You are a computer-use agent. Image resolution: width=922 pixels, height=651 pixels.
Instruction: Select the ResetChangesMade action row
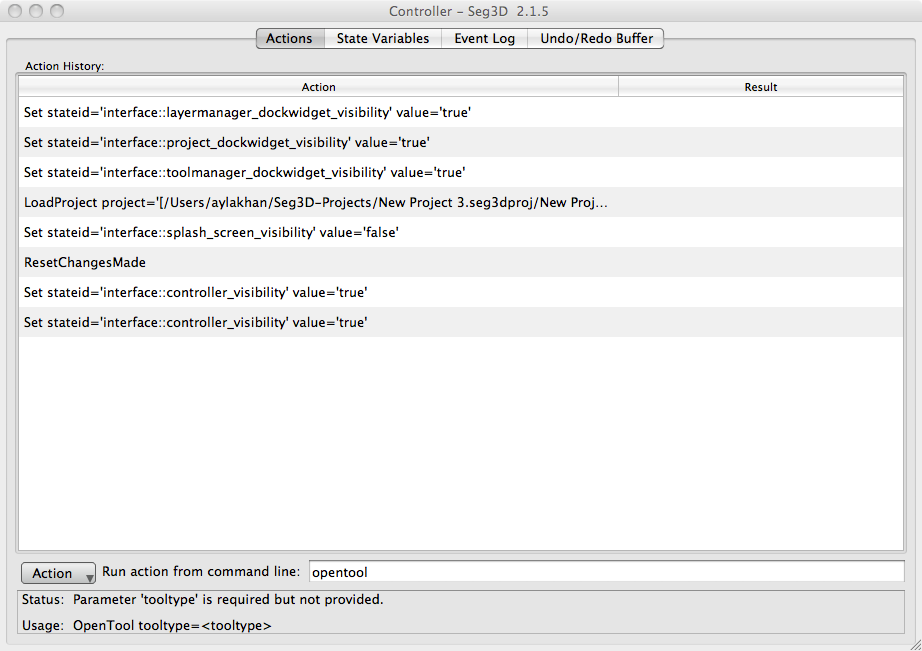pyautogui.click(x=460, y=262)
